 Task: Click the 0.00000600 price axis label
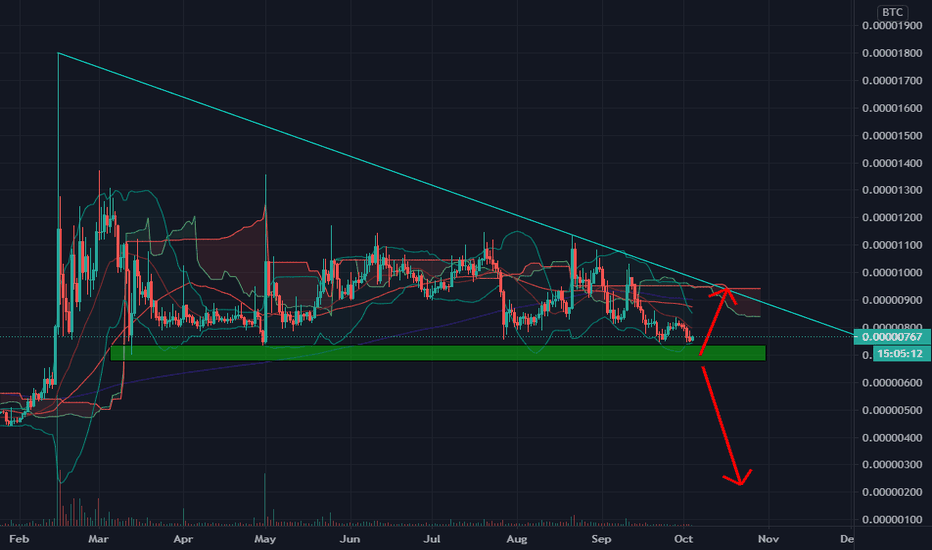[x=892, y=382]
